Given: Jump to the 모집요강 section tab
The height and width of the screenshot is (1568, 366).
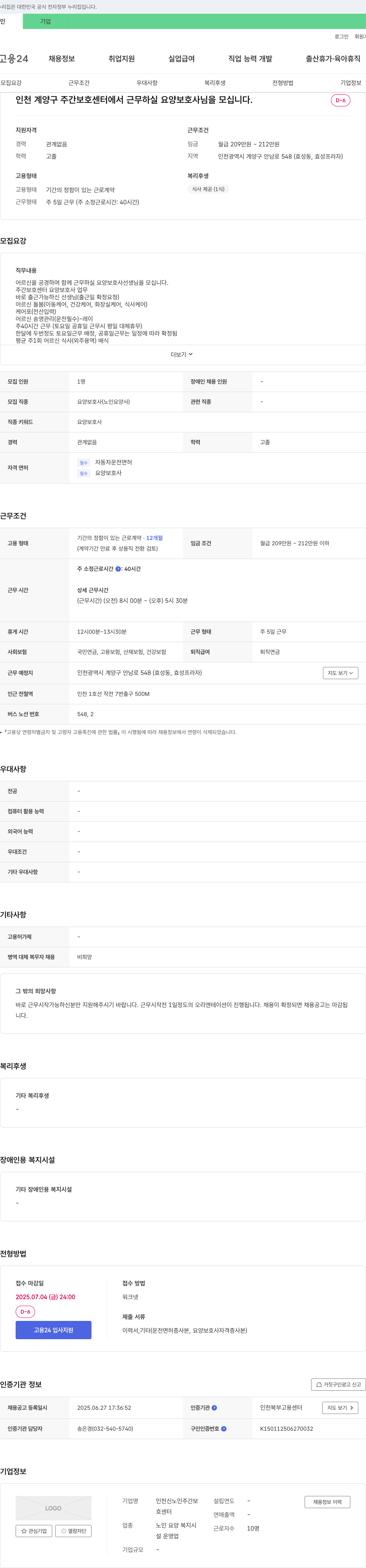Looking at the screenshot, I should click(x=11, y=83).
